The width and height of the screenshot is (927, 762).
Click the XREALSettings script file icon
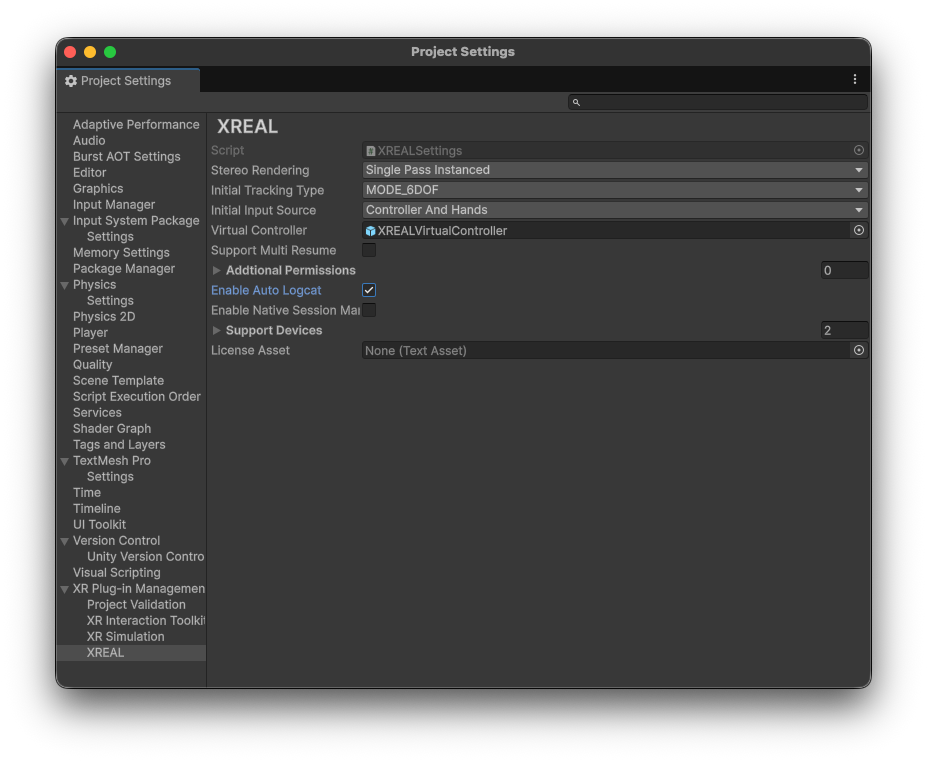[370, 151]
